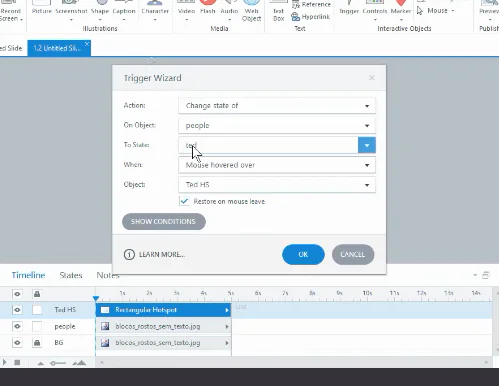Insert a Marker
The height and width of the screenshot is (386, 499).
tap(401, 11)
